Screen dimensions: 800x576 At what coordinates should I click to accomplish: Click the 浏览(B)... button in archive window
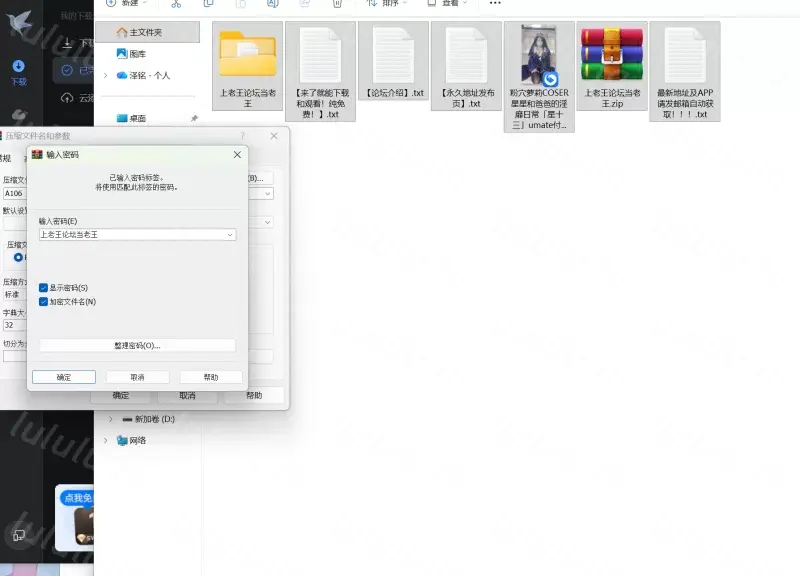(260, 178)
